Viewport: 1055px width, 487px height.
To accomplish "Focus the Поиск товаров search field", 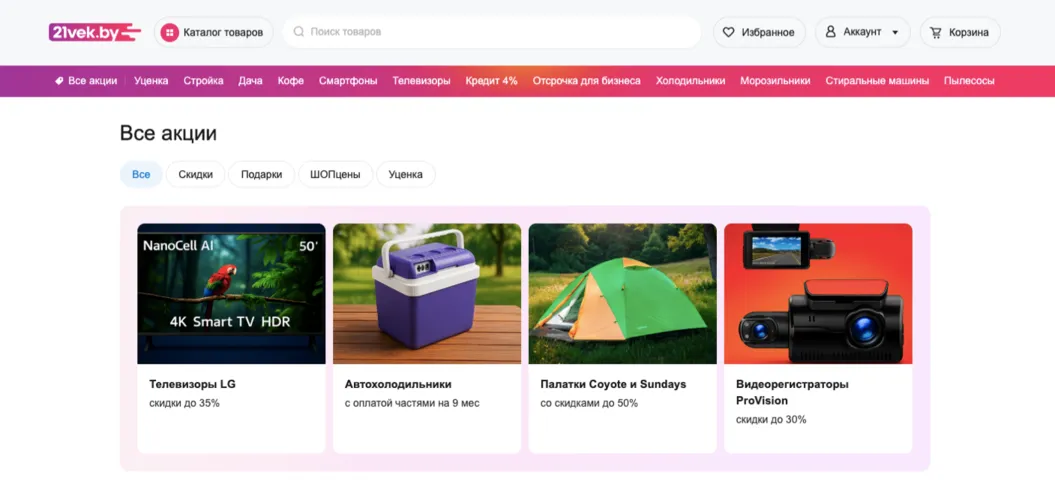I will tap(492, 32).
